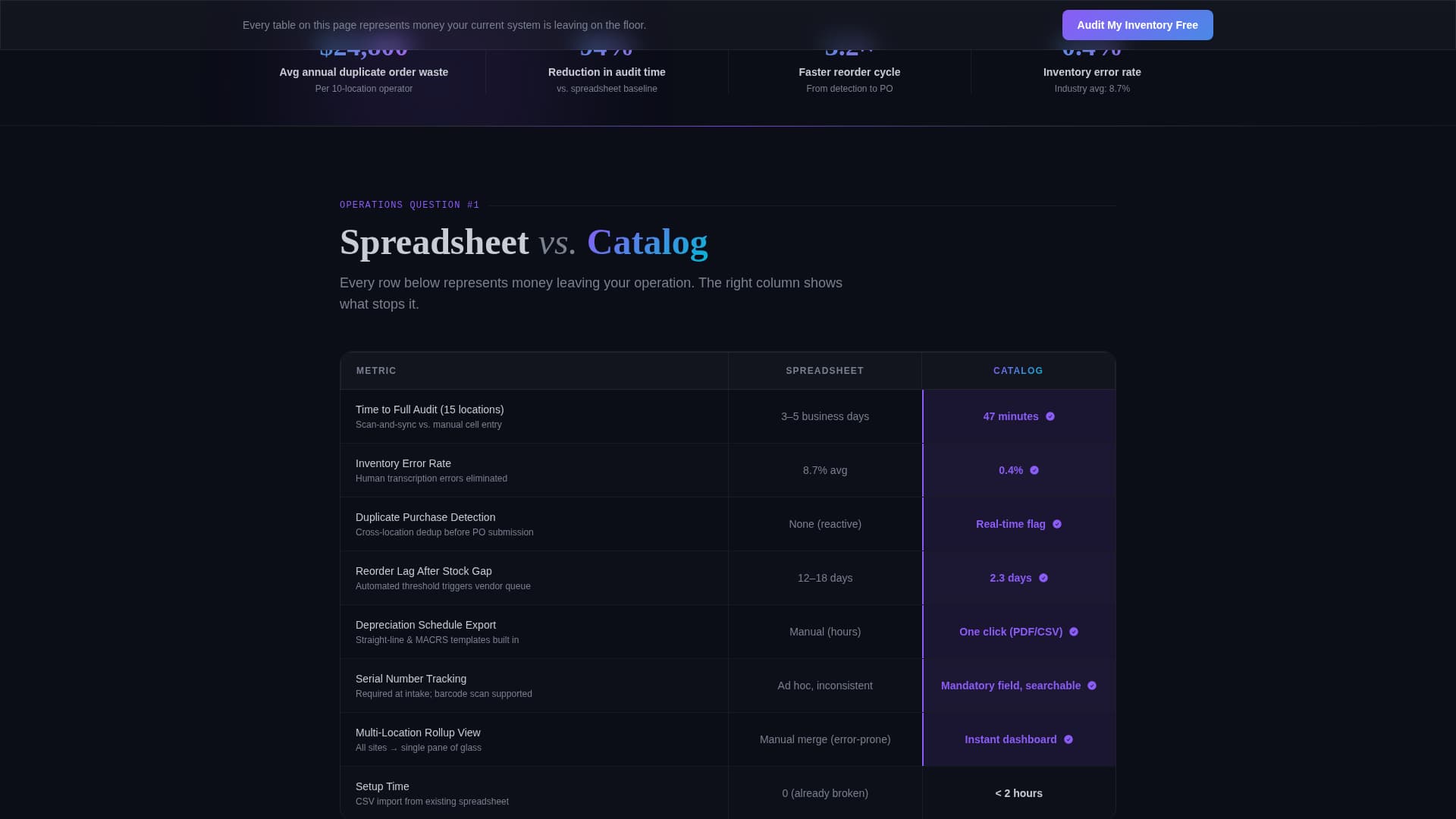The image size is (1456, 819).
Task: Click 'Duplicate Purchase Detection' metric title
Action: pos(425,517)
